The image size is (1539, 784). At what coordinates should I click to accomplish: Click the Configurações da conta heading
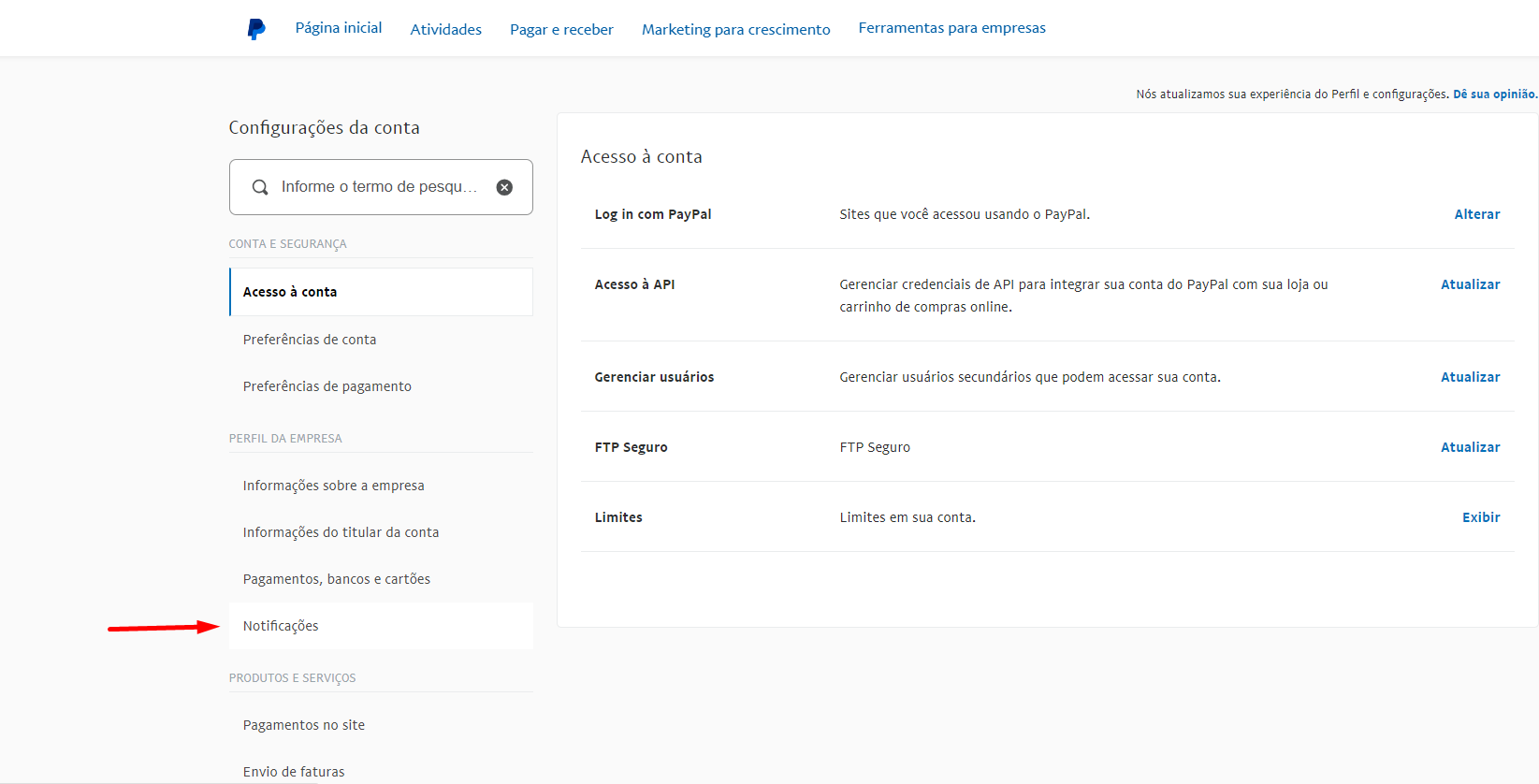click(x=324, y=128)
